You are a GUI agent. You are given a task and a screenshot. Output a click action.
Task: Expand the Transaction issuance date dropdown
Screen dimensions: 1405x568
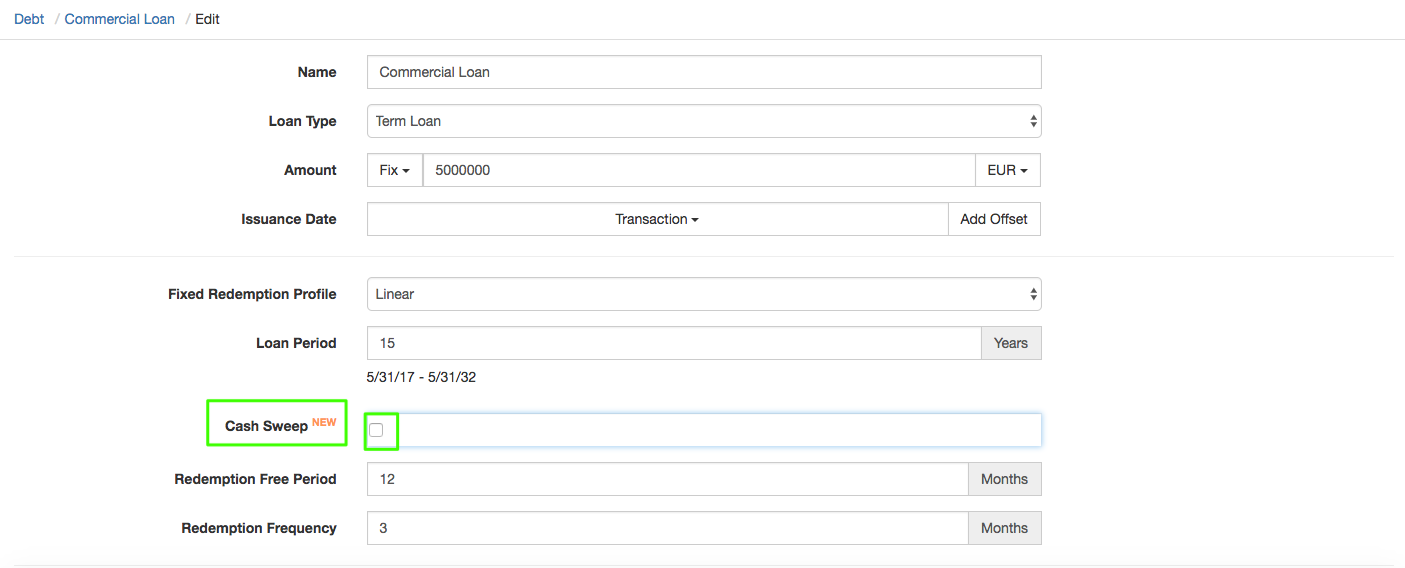pyautogui.click(x=657, y=219)
